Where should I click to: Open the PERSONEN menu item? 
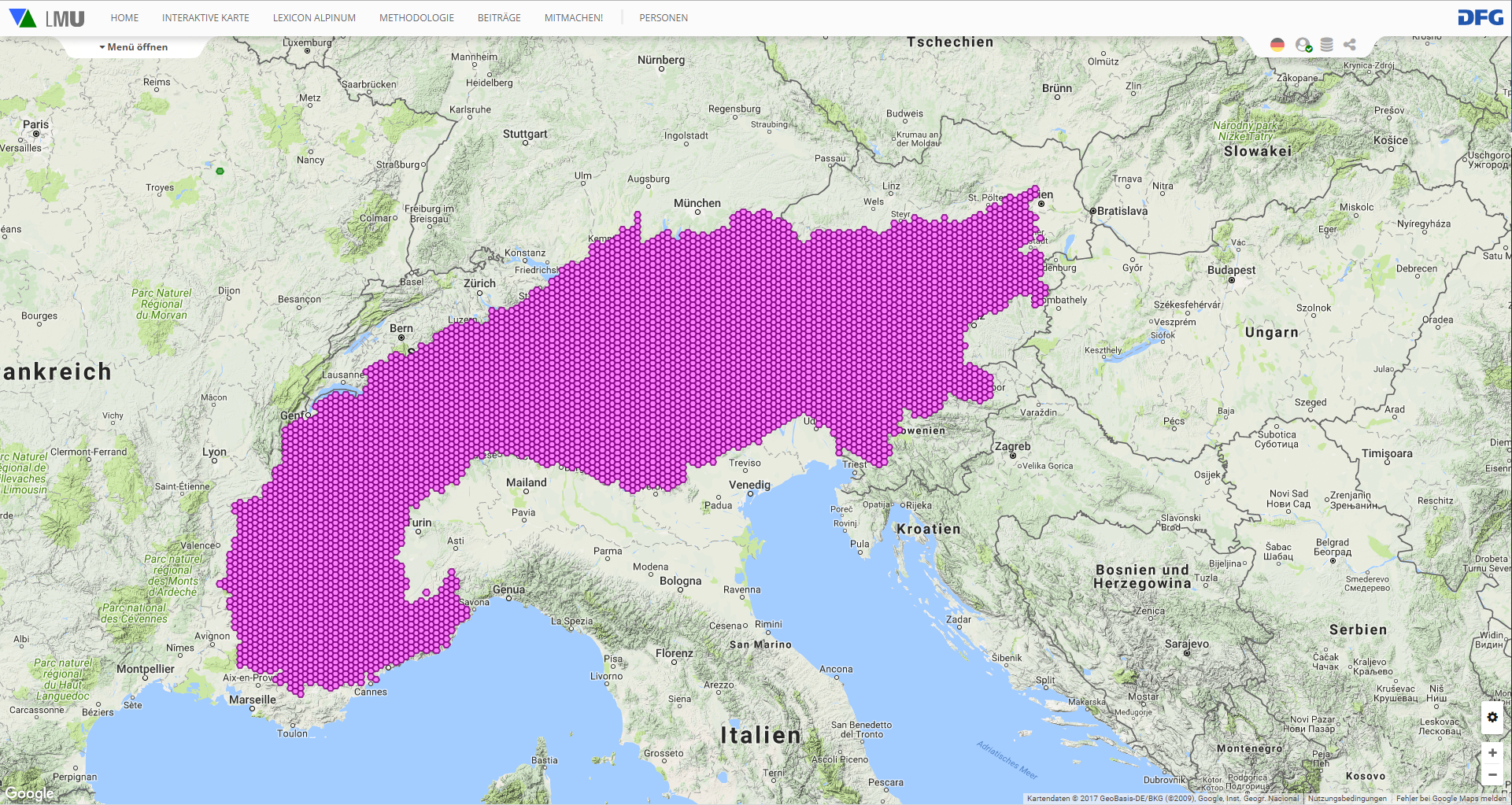(x=663, y=18)
